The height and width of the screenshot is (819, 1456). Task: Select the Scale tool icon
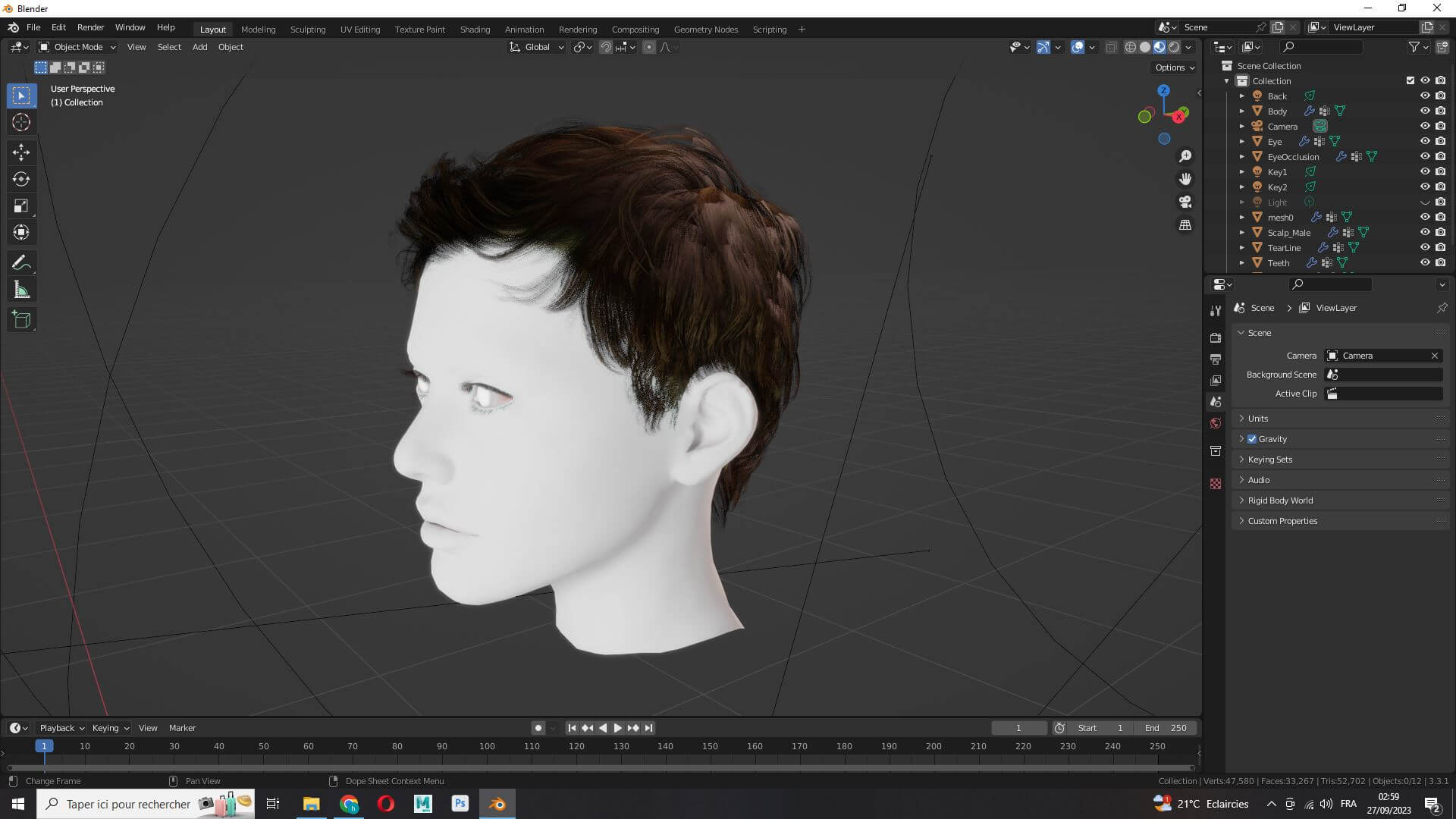[x=21, y=206]
